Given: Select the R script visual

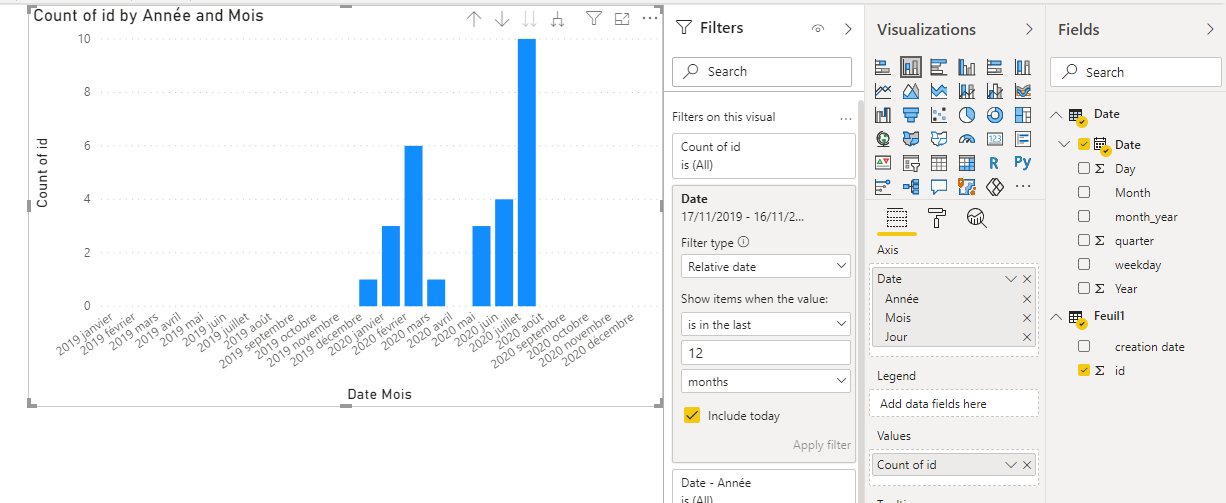Looking at the screenshot, I should pyautogui.click(x=995, y=163).
